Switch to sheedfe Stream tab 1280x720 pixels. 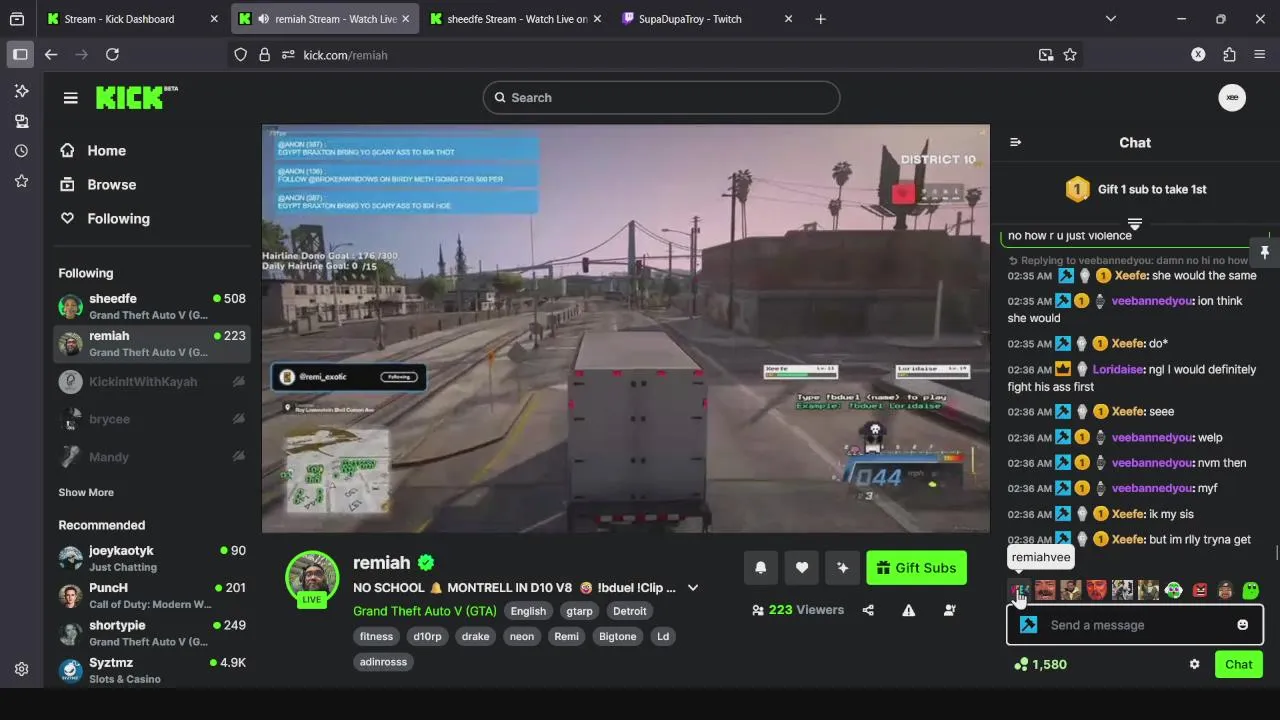(x=514, y=19)
